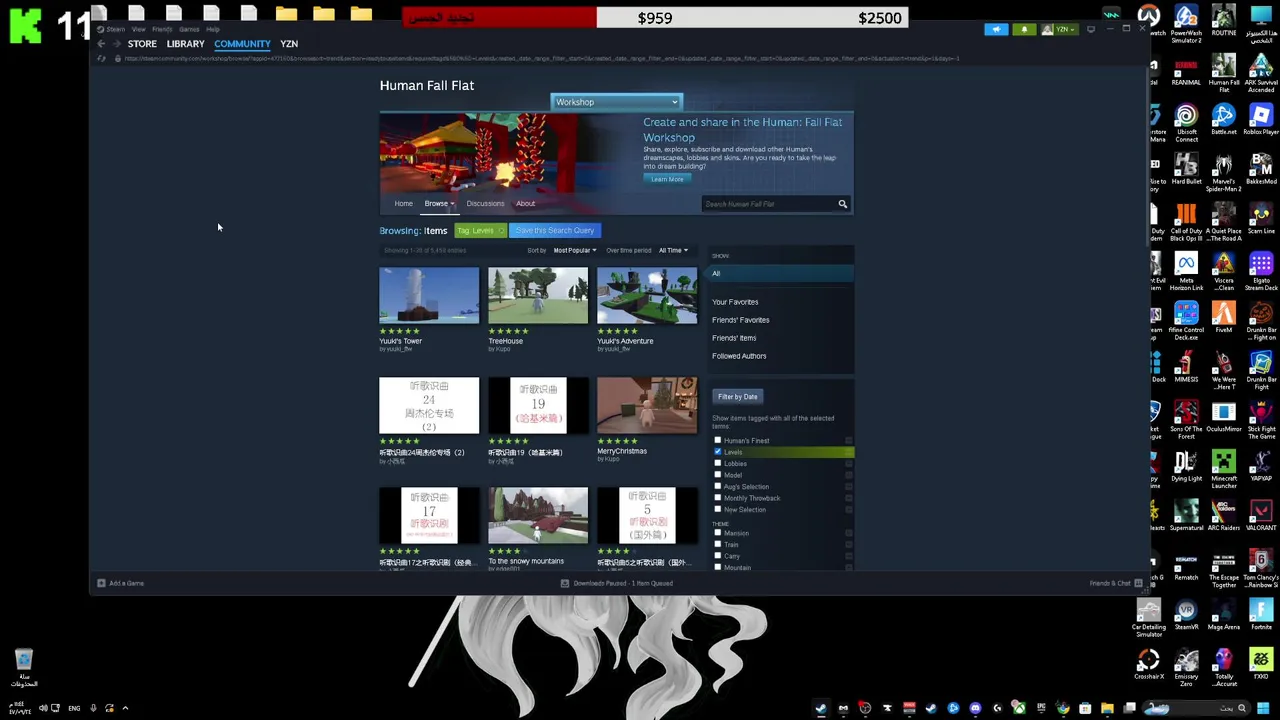Click Steam back navigation arrow
Viewport: 1280px width, 720px height.
[x=101, y=44]
